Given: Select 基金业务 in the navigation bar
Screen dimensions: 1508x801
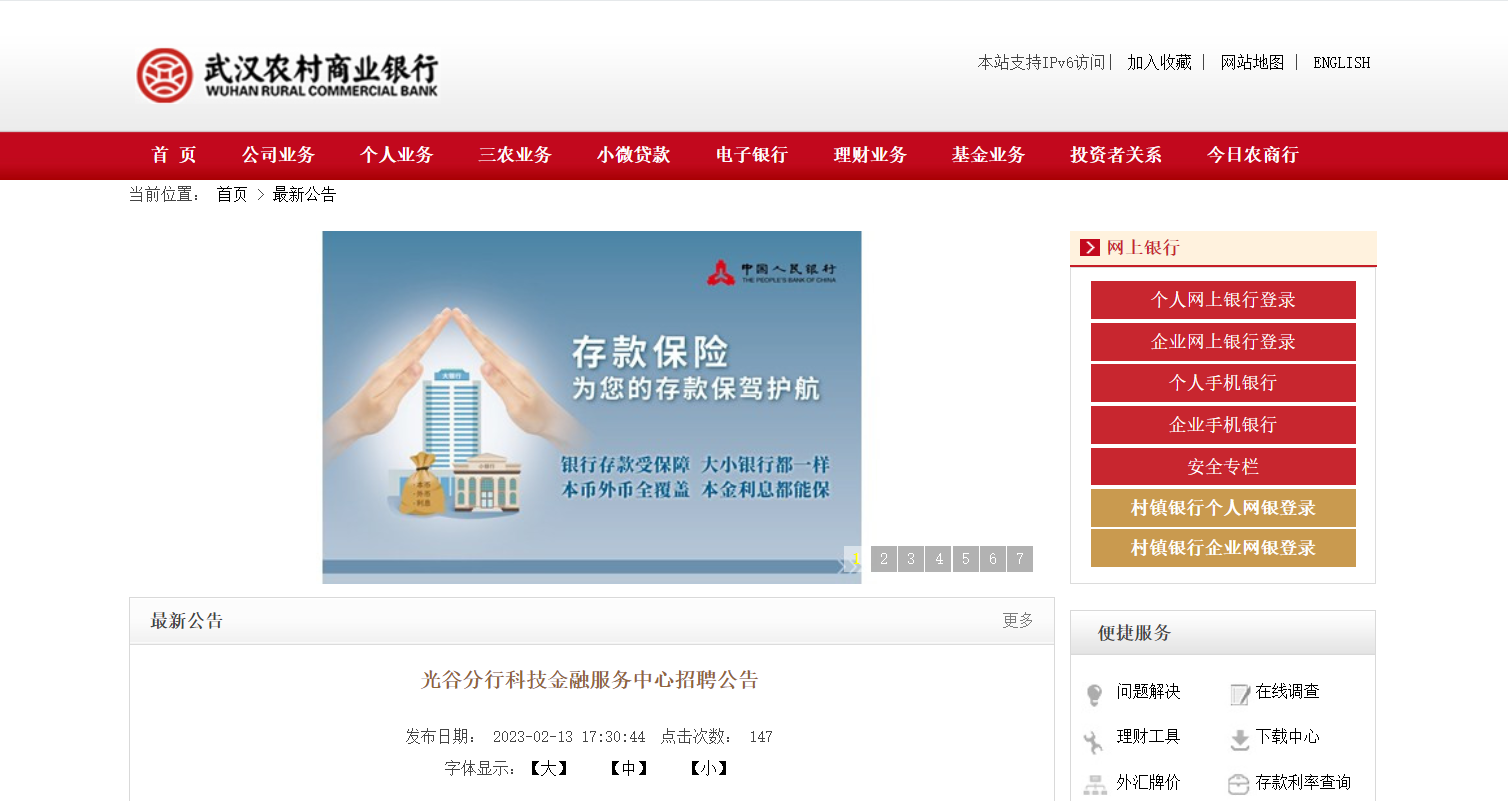Looking at the screenshot, I should click(989, 155).
